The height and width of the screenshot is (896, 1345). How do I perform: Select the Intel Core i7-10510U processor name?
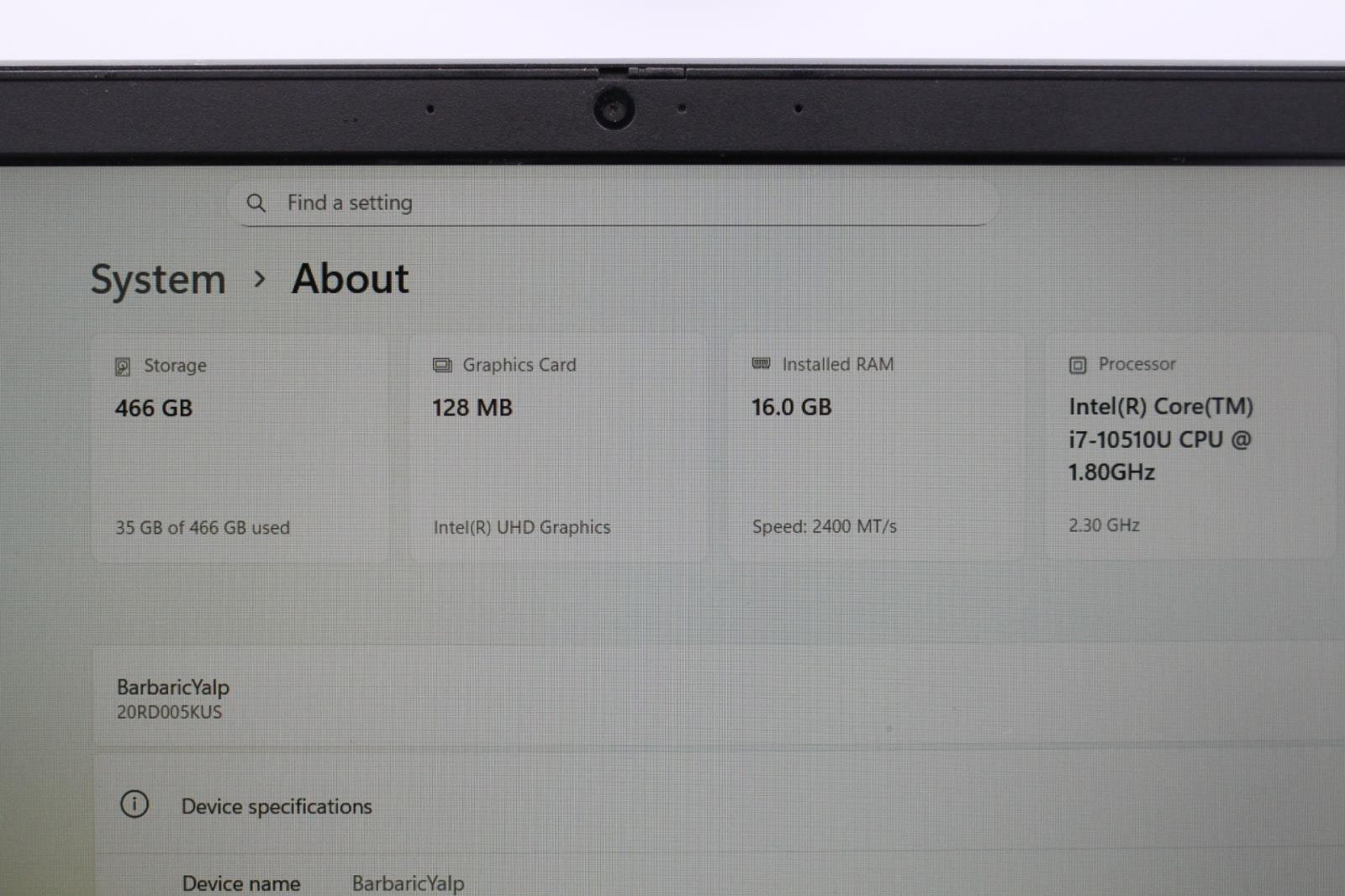click(x=1160, y=440)
